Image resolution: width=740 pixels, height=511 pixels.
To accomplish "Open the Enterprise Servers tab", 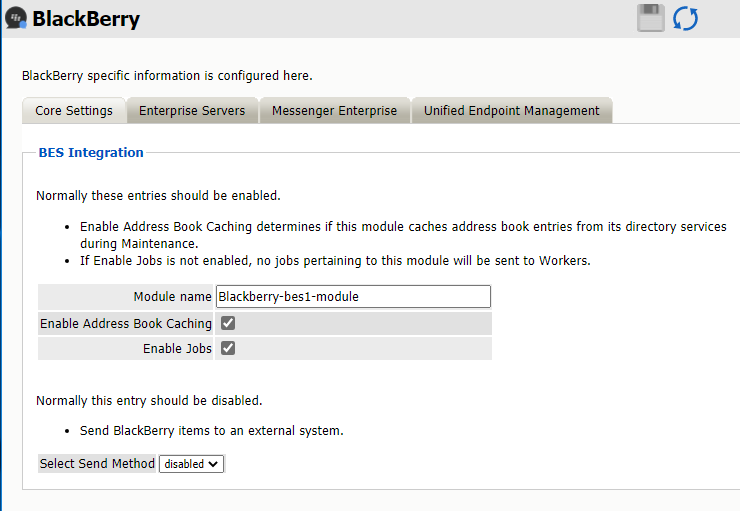I will click(x=192, y=111).
